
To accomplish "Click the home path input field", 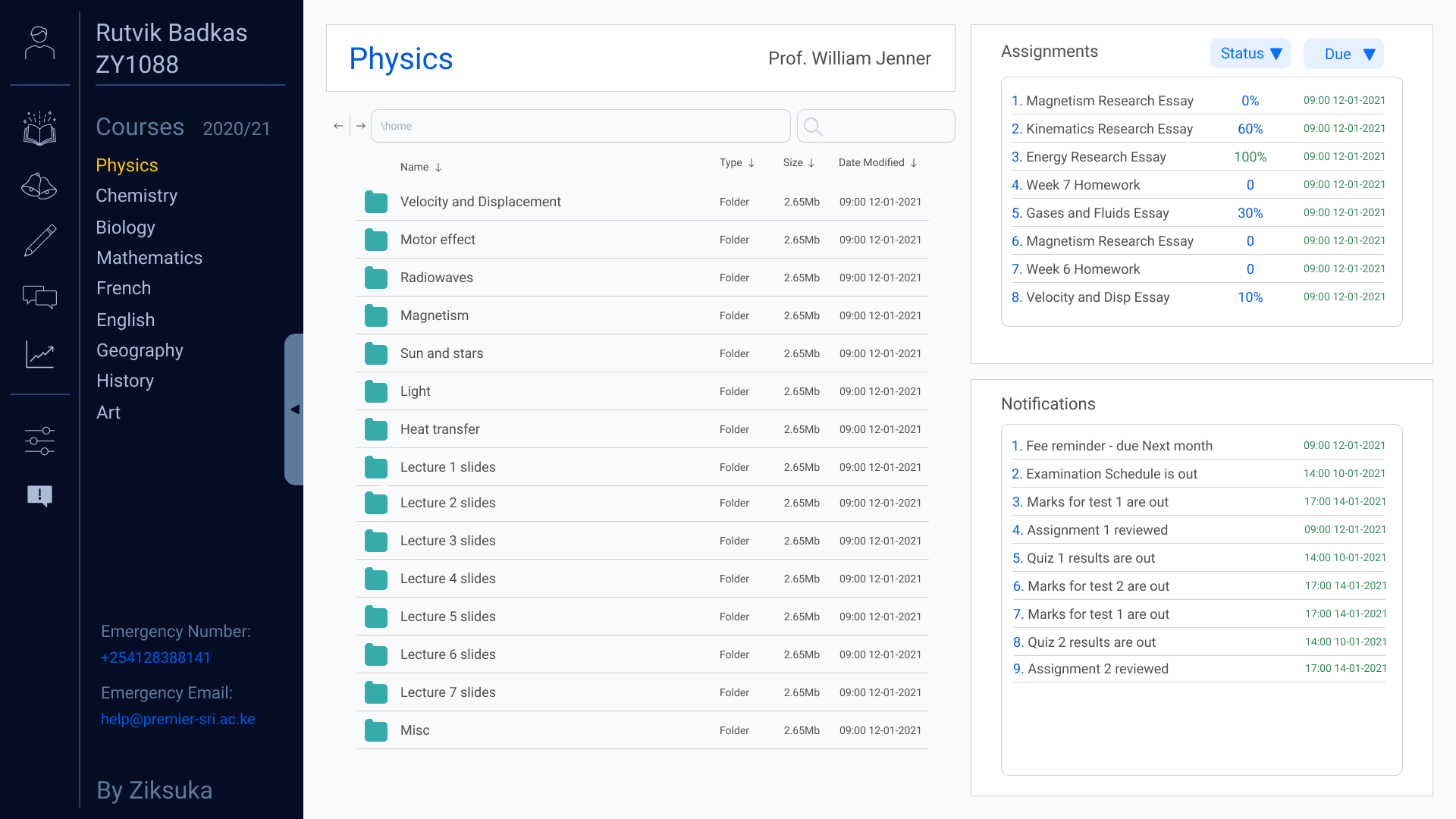I will 580,126.
